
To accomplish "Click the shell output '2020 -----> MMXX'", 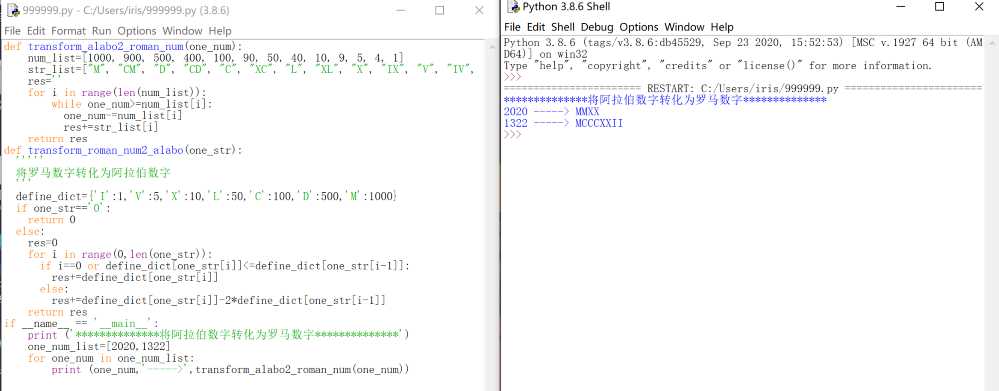I will click(551, 111).
